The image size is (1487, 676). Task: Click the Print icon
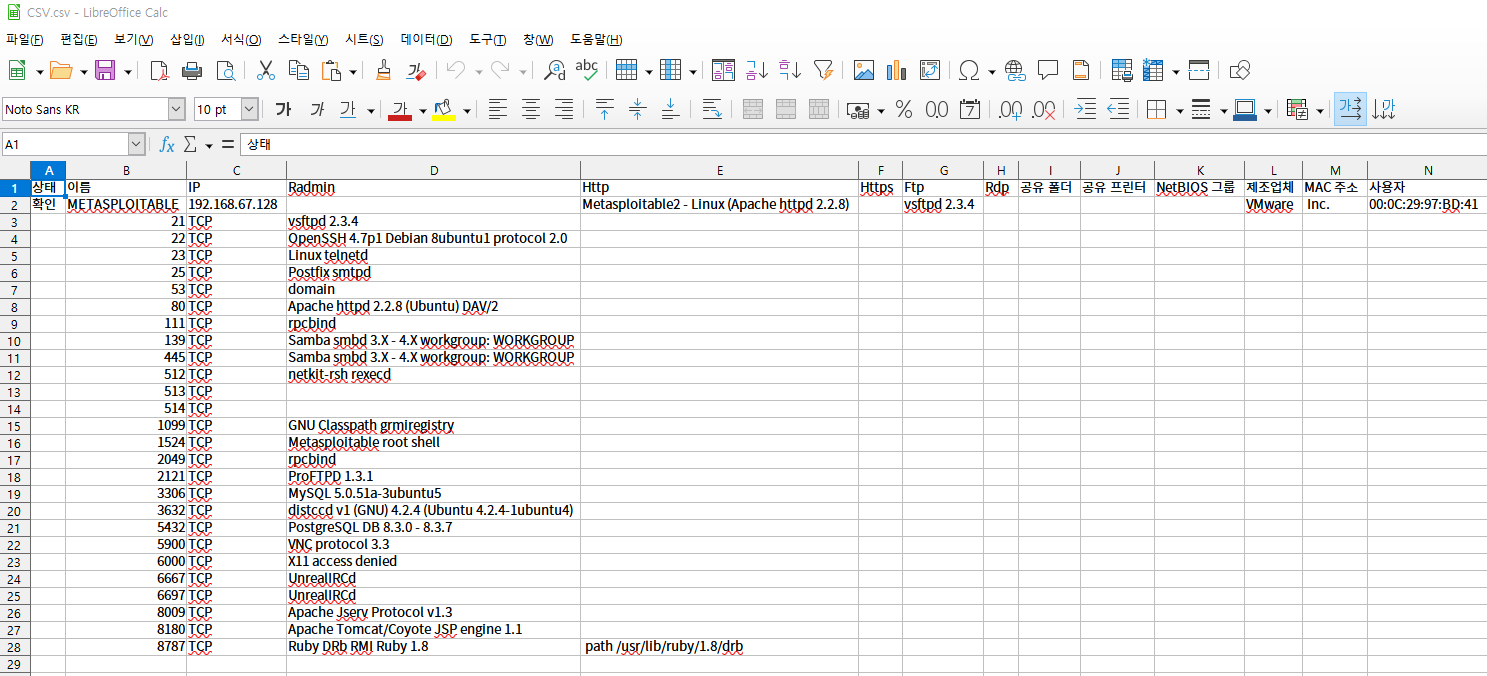(192, 70)
